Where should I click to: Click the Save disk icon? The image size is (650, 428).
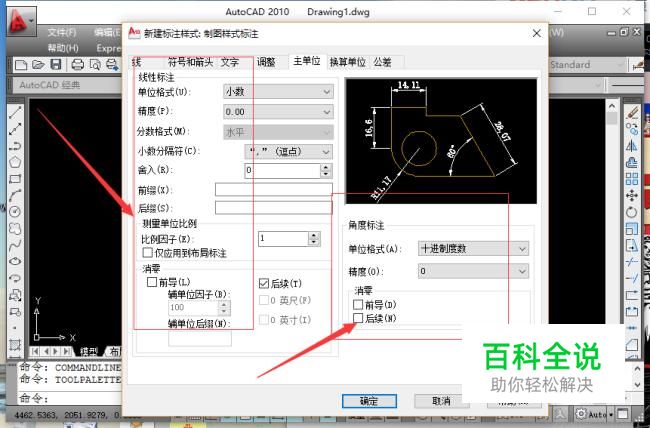coord(56,65)
